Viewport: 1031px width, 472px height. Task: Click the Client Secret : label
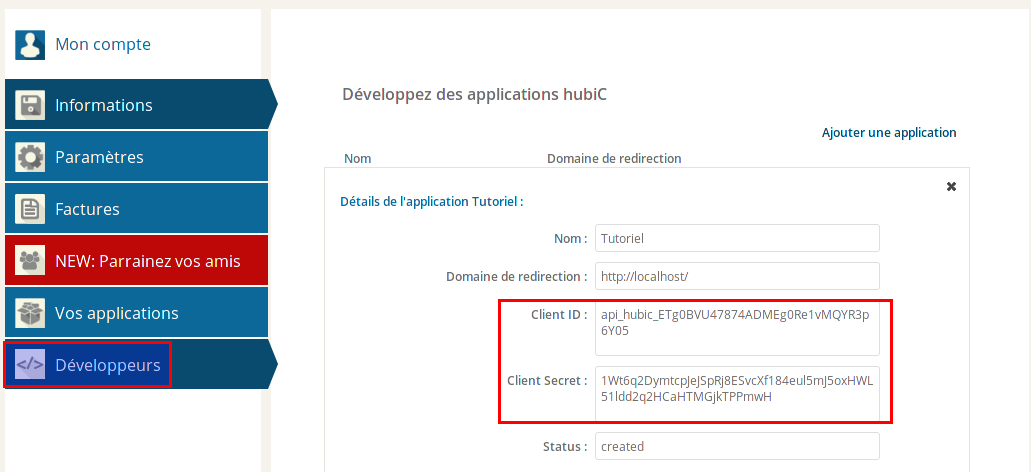547,380
